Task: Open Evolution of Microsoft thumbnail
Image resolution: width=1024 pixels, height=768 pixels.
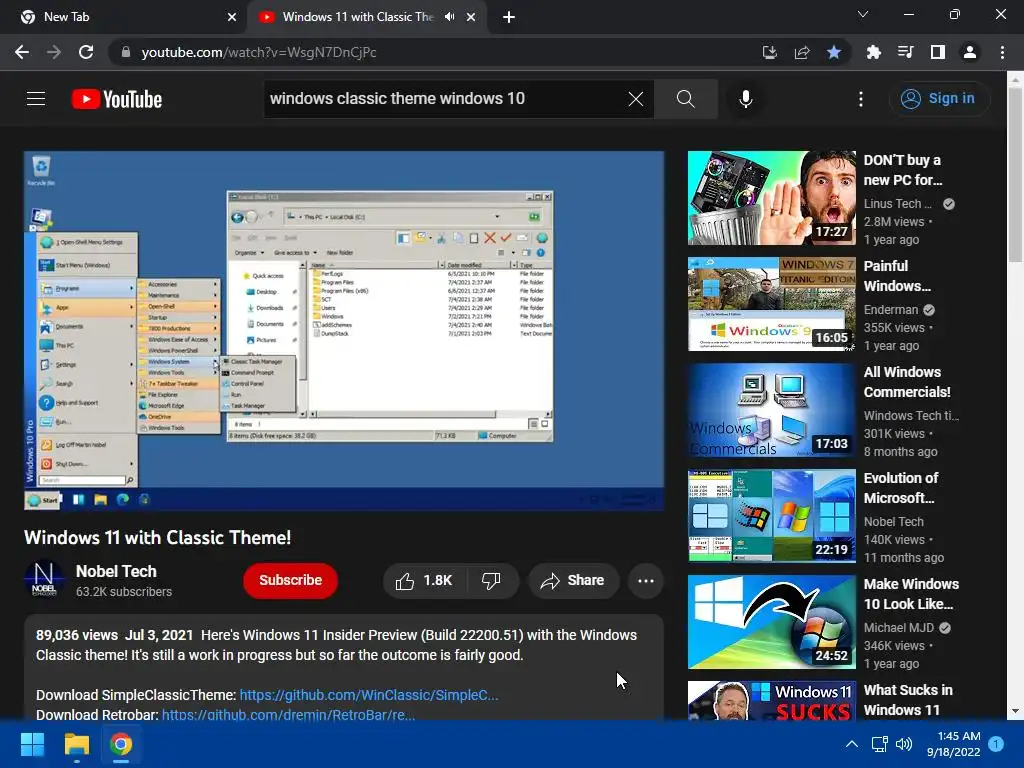Action: 771,515
